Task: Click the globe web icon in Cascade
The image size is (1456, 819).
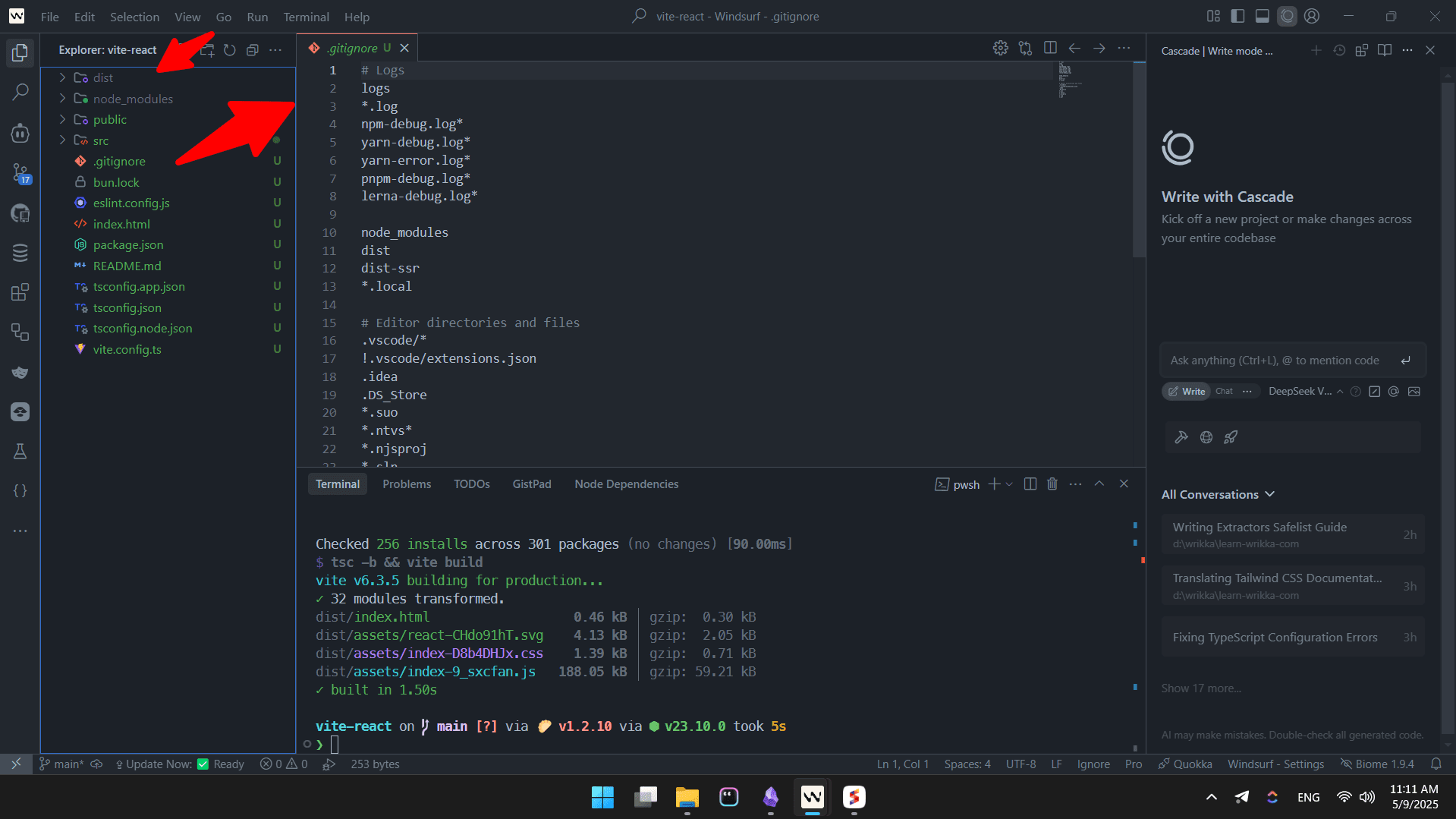Action: tap(1206, 437)
